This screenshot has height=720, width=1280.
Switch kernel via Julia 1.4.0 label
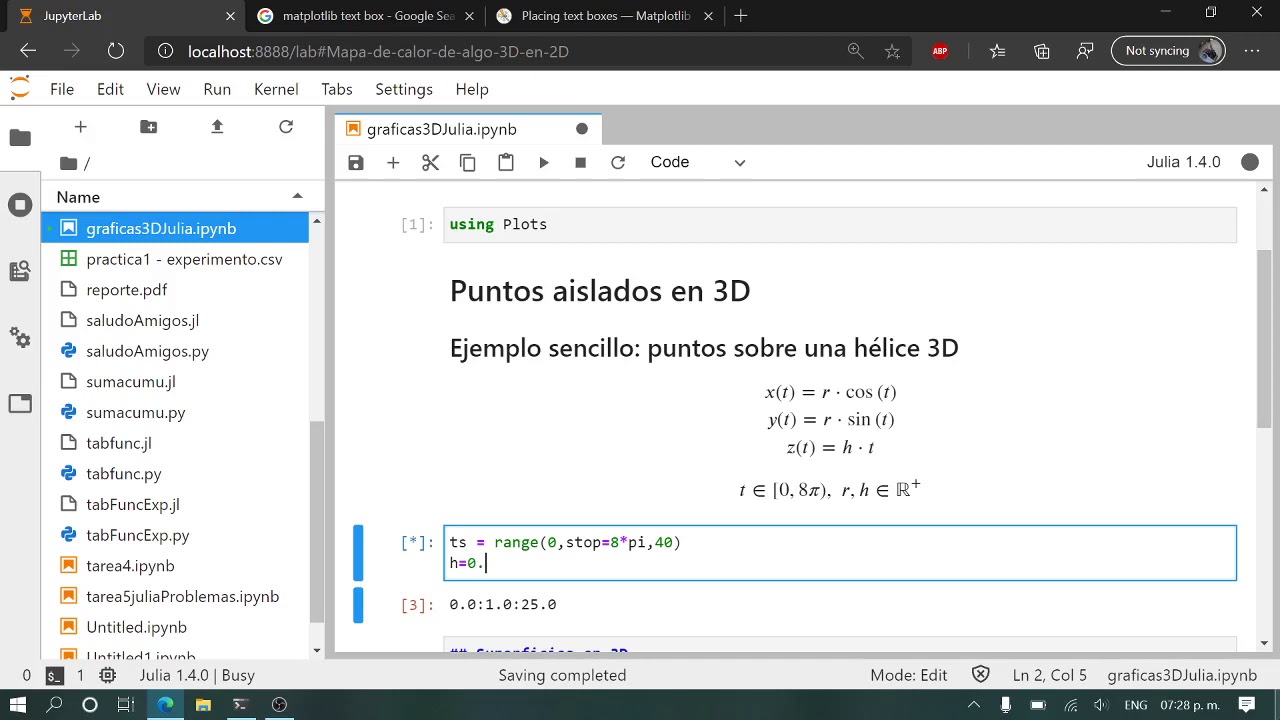pos(1183,162)
